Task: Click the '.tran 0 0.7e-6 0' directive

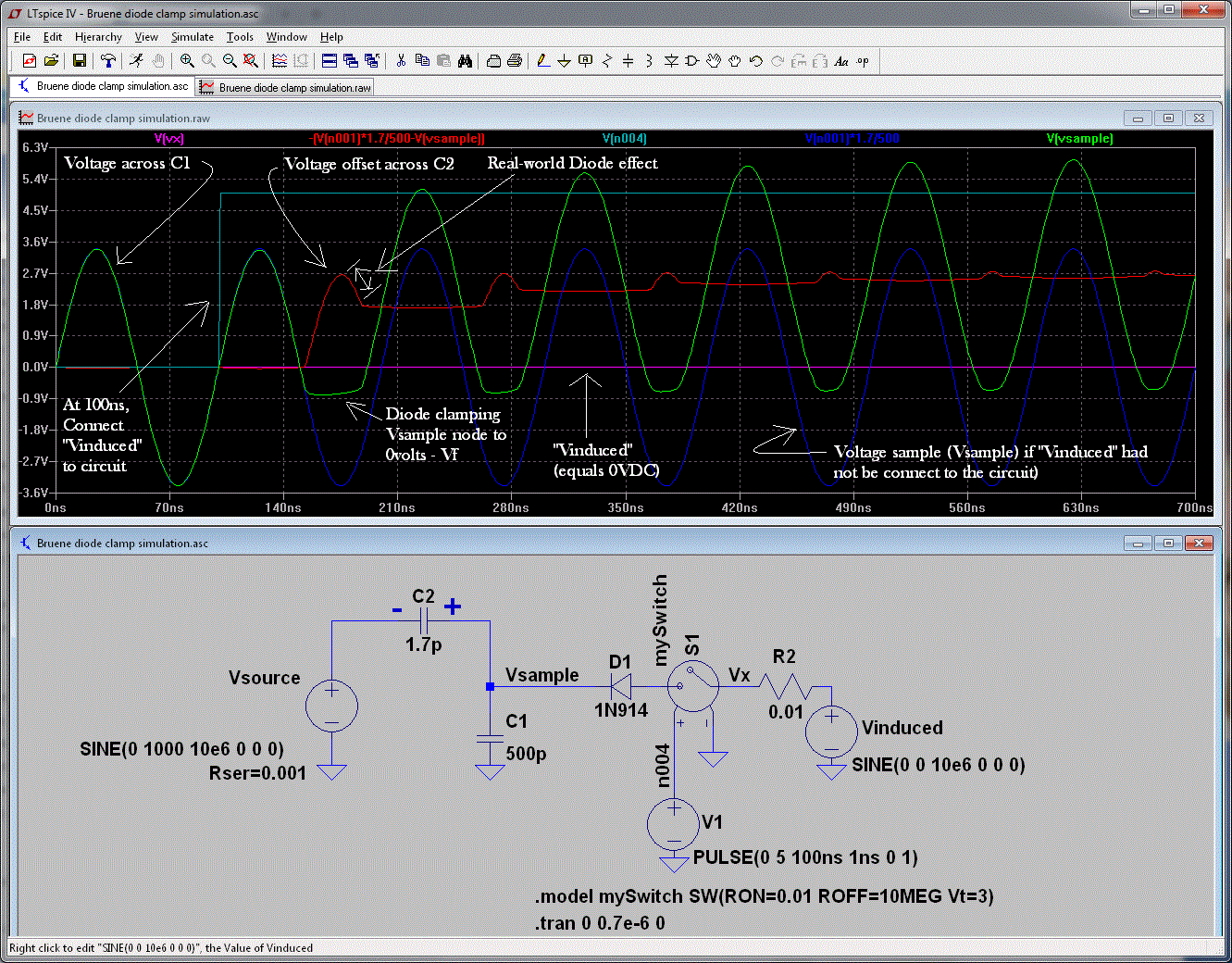Action: tap(600, 923)
